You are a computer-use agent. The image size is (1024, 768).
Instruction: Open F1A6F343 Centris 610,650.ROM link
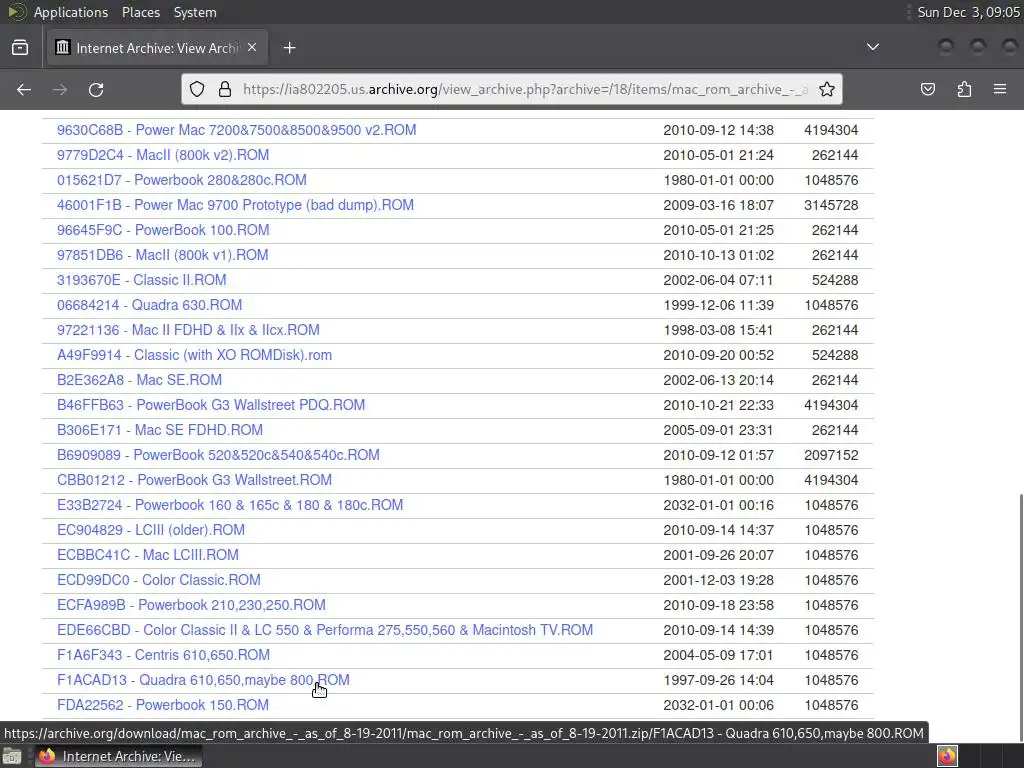163,655
